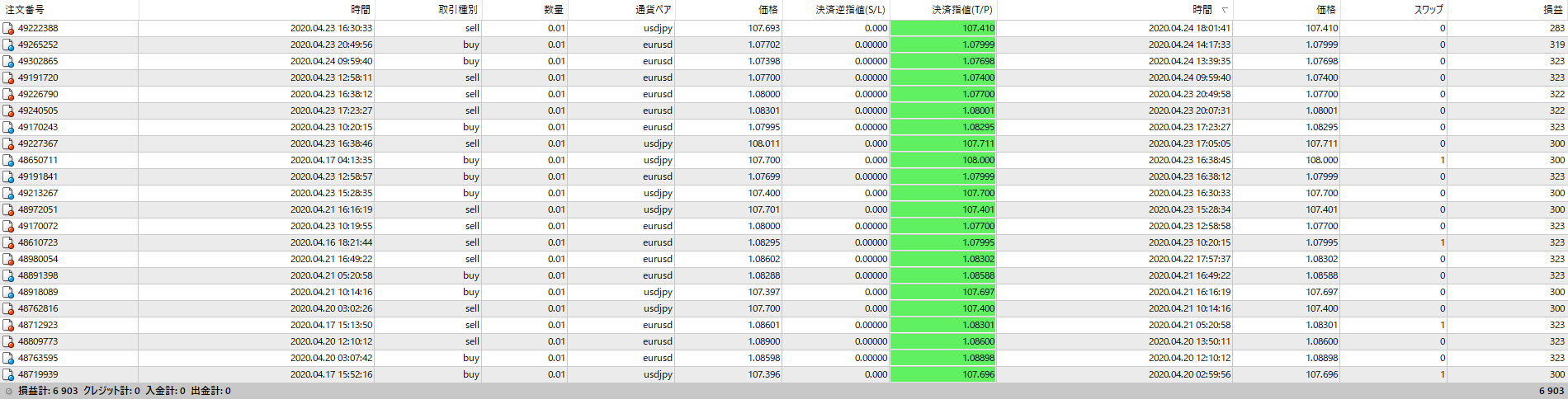The width and height of the screenshot is (1568, 404).
Task: Click the close time 2020.04.20 02:59:56
Action: (1189, 374)
